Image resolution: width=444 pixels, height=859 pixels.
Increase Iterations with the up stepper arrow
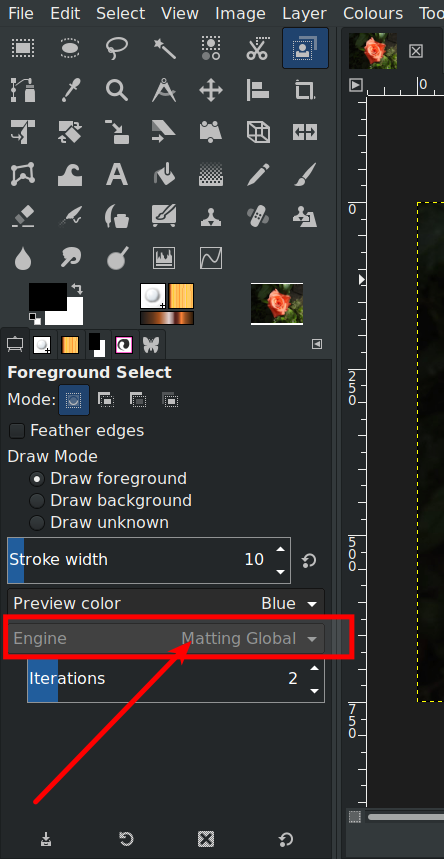(314, 668)
